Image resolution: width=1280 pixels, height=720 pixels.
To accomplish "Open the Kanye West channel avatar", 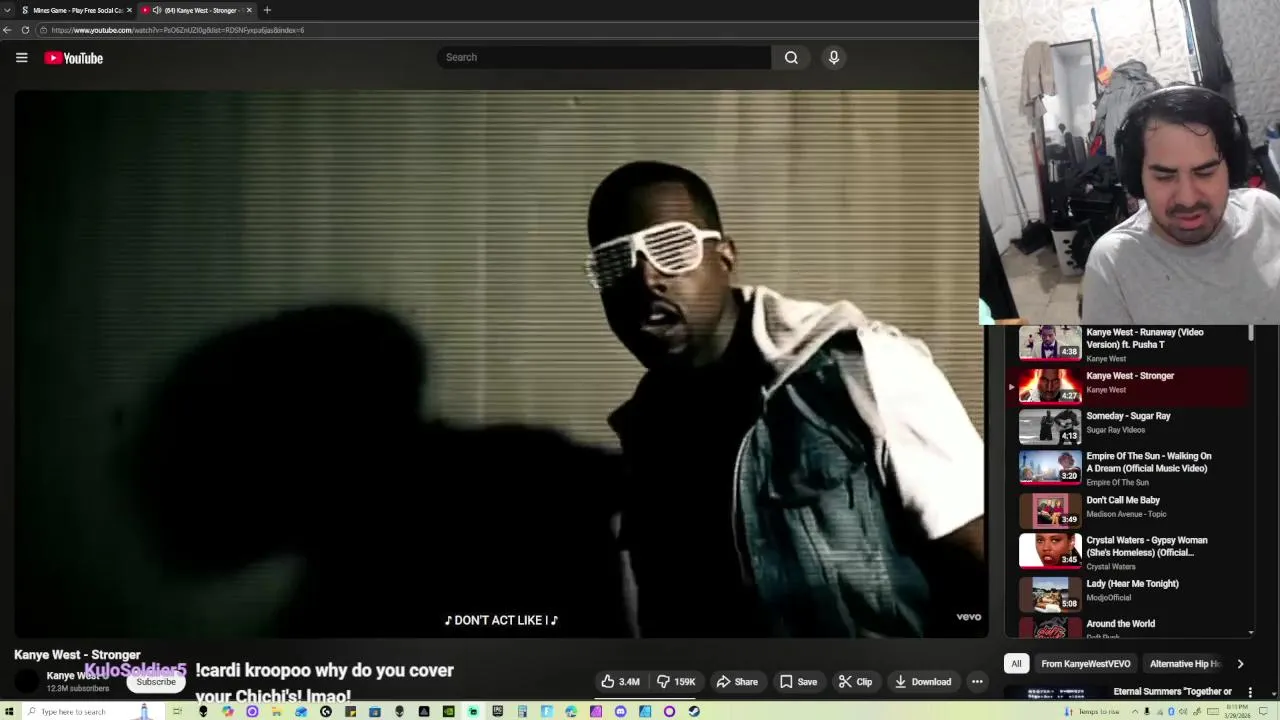I will coord(28,681).
